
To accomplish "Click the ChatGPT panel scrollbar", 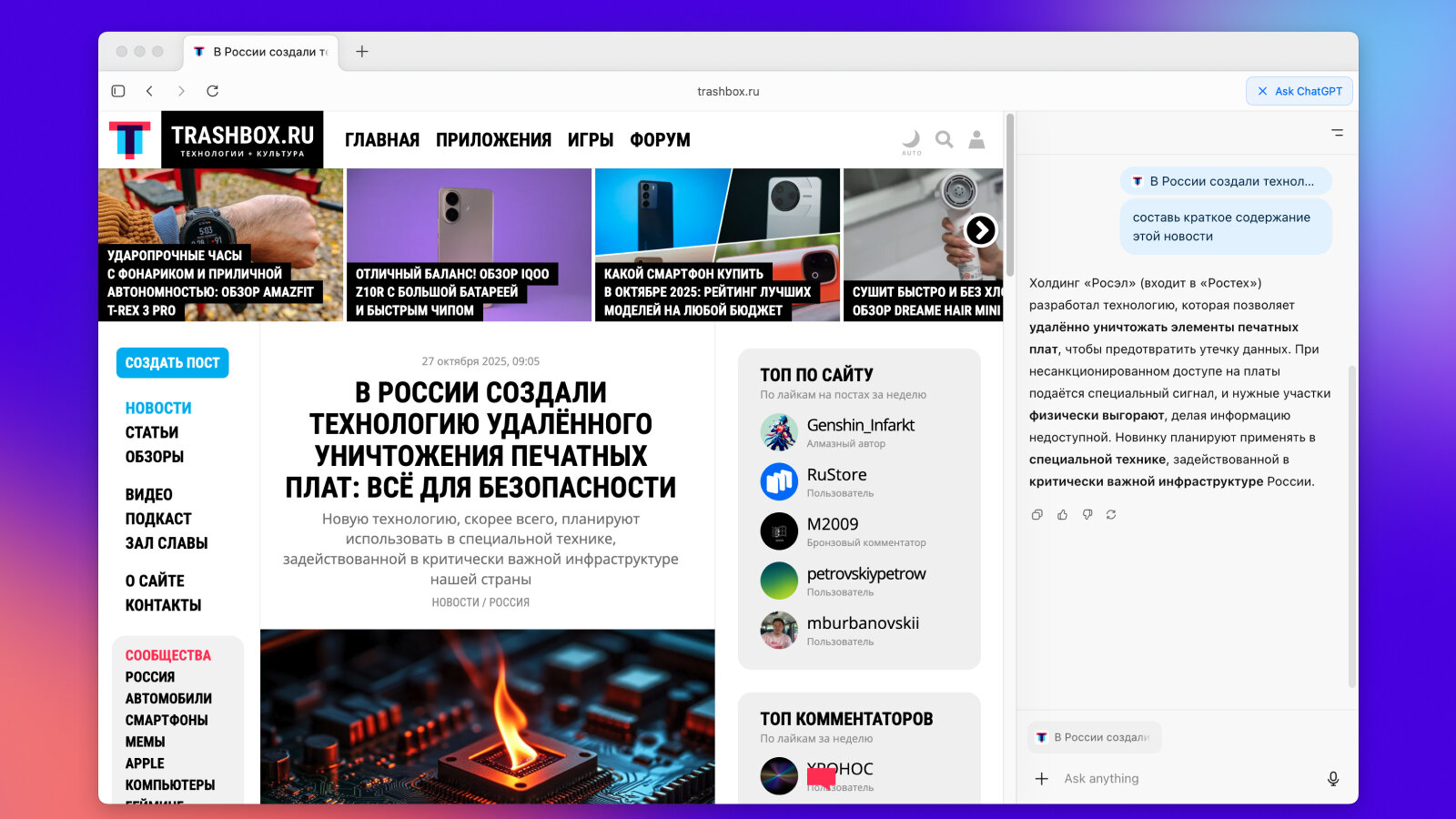I will (1352, 528).
